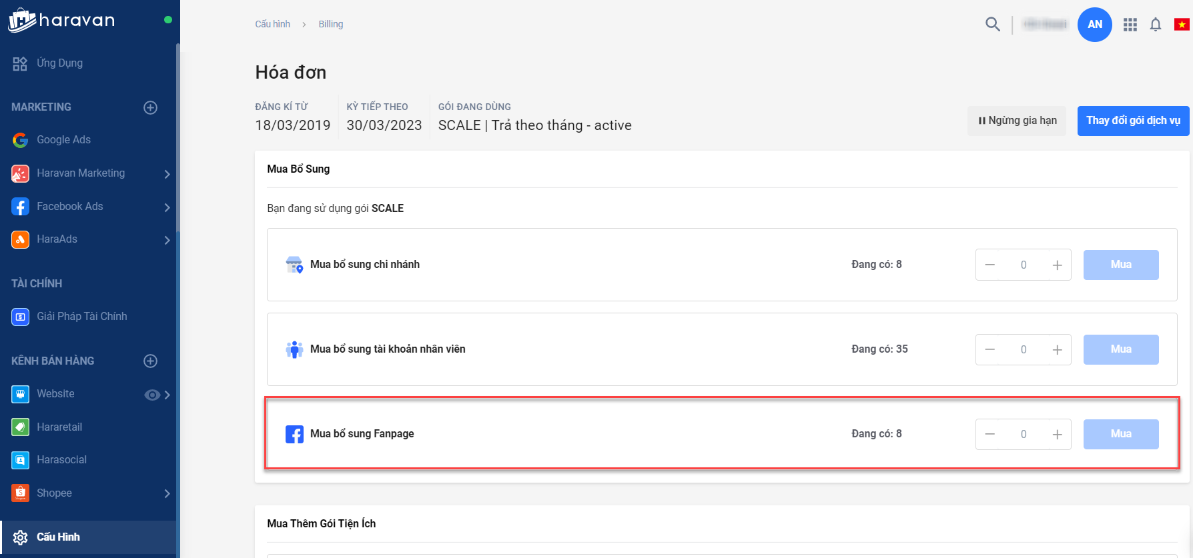Add a sales channel with plus icon

point(151,361)
